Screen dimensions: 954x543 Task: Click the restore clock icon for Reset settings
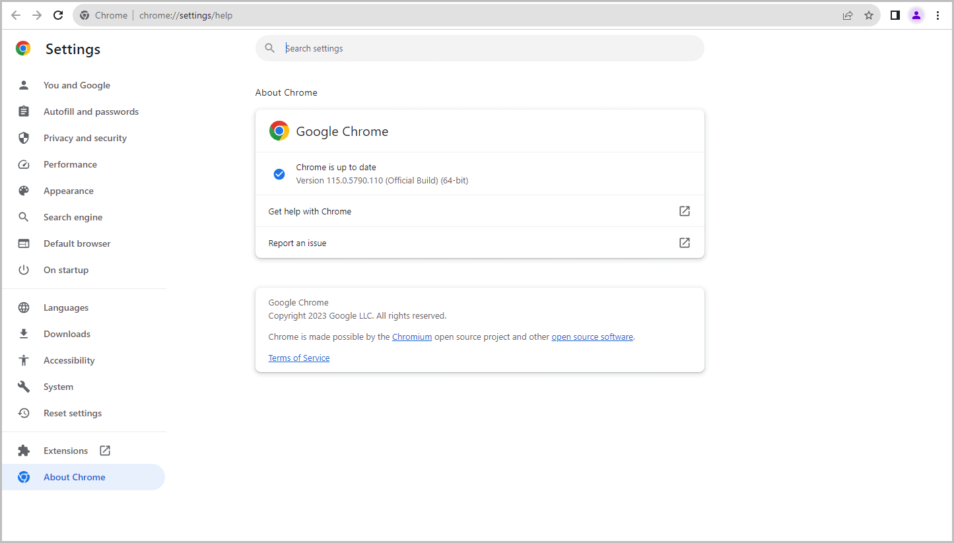click(24, 413)
